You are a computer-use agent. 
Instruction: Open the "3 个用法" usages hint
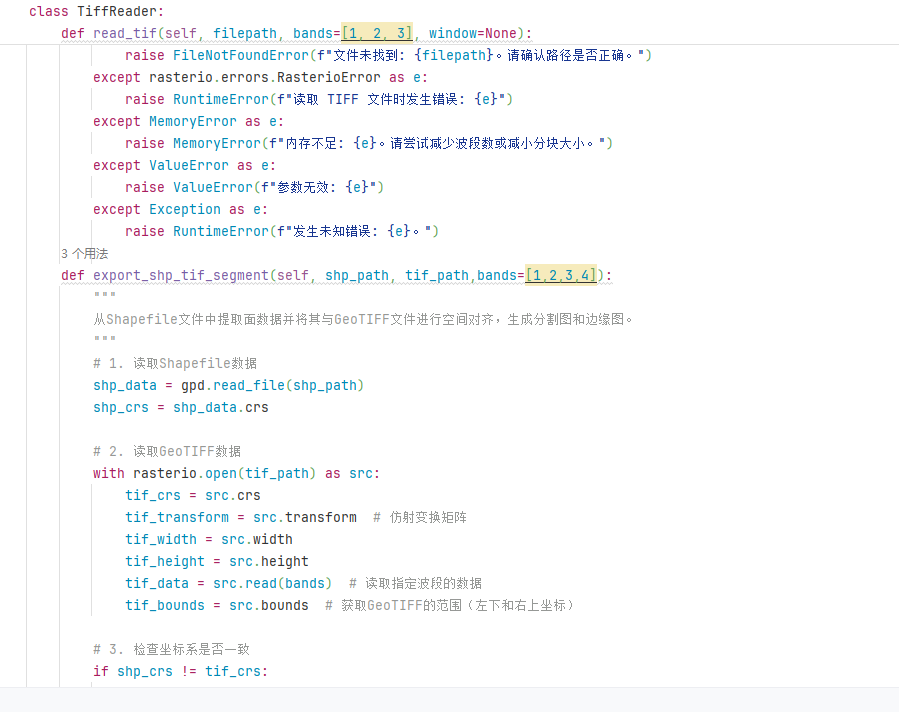84,253
